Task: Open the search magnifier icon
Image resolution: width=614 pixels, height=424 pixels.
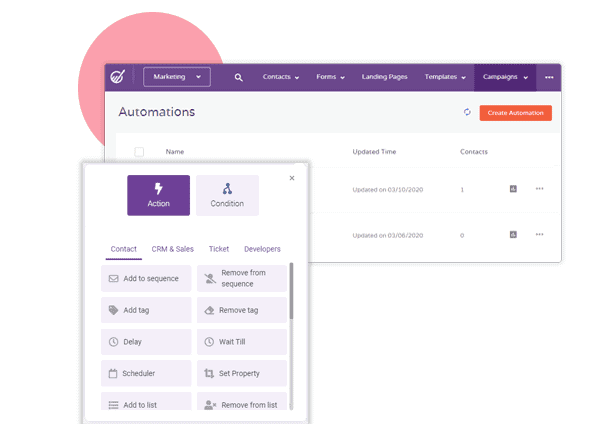Action: pos(238,78)
